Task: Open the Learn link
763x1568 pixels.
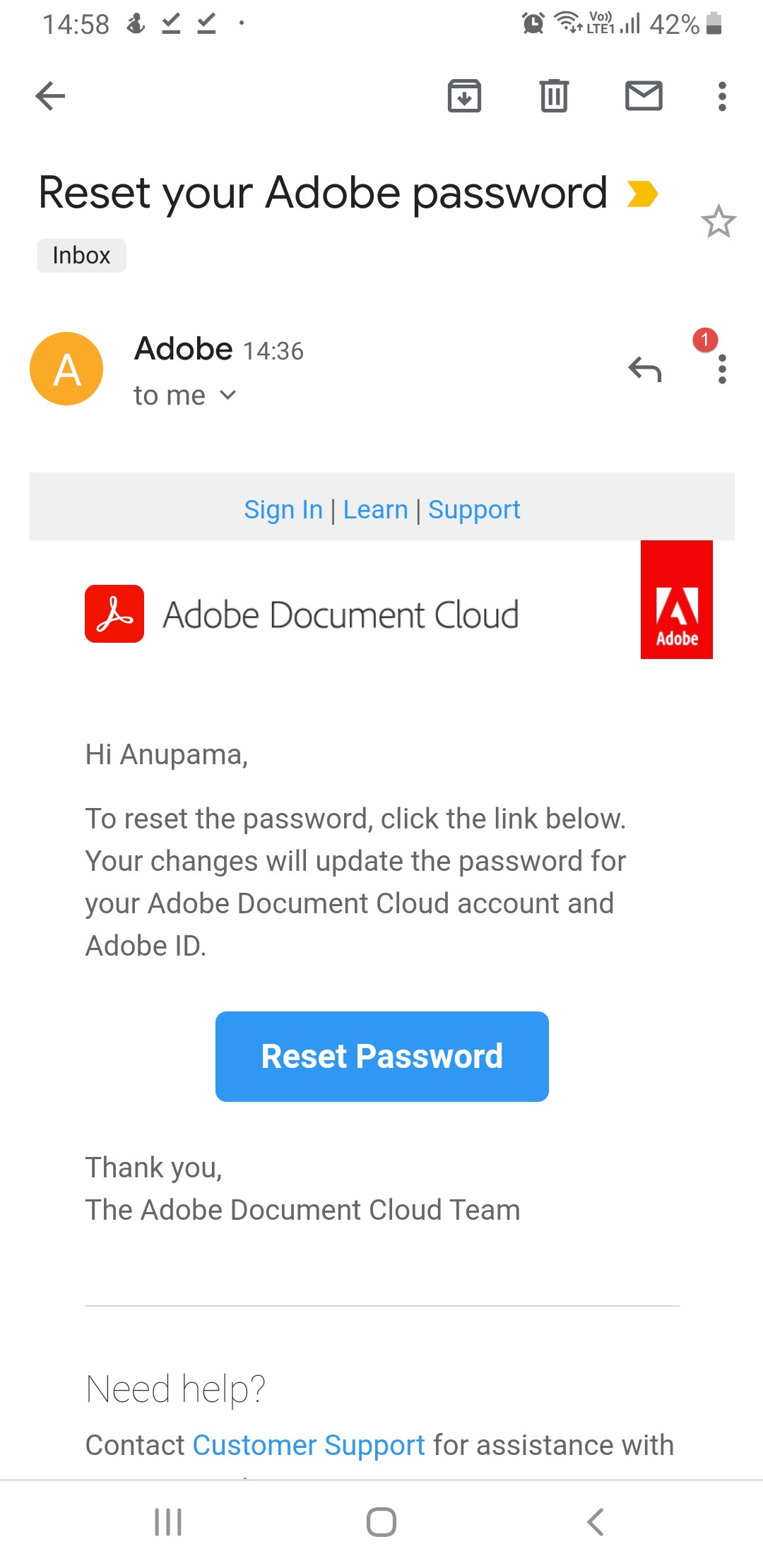Action: pyautogui.click(x=375, y=509)
